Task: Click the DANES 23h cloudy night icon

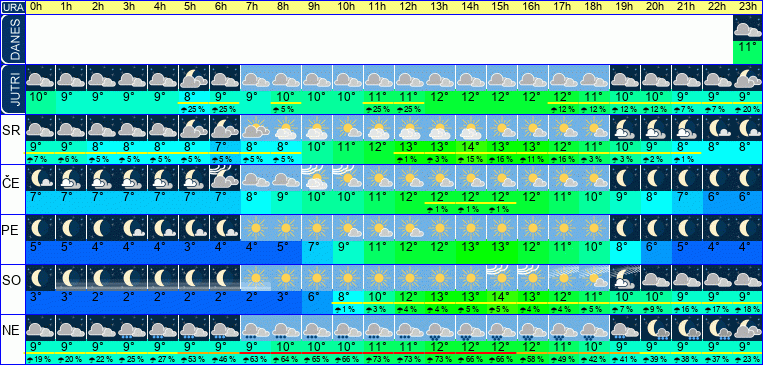Action: (x=748, y=28)
